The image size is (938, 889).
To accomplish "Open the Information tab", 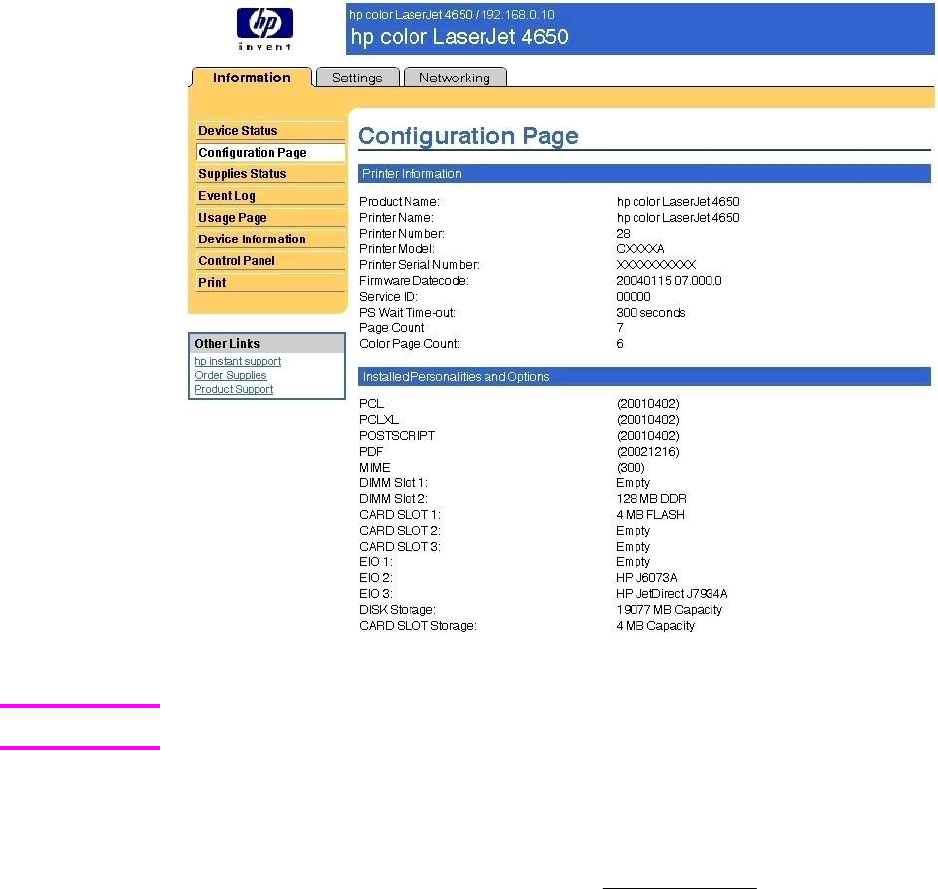I will (252, 77).
